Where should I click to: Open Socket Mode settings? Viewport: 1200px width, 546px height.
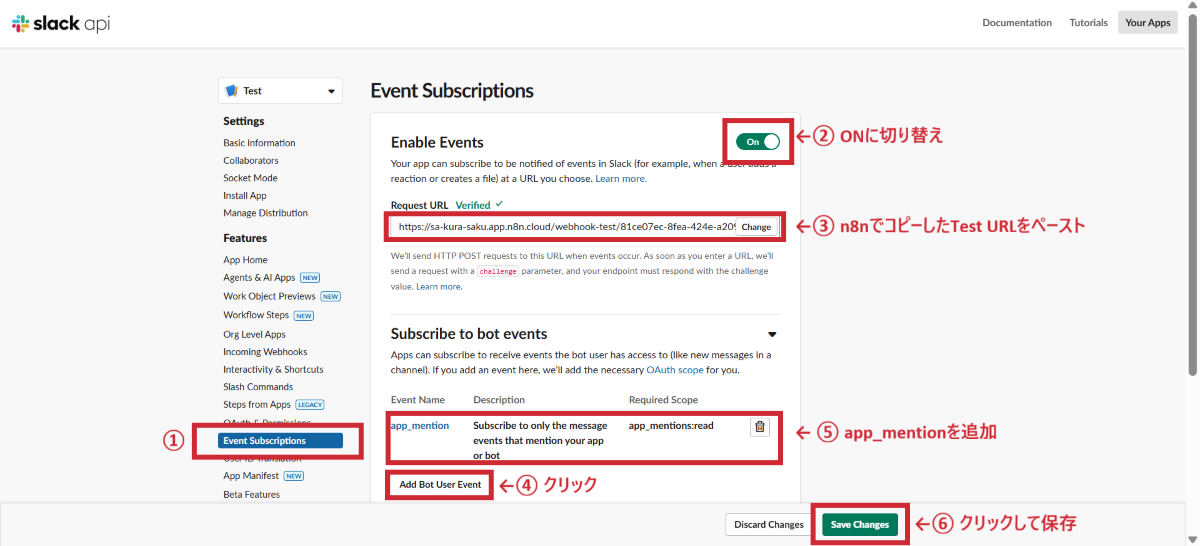250,178
